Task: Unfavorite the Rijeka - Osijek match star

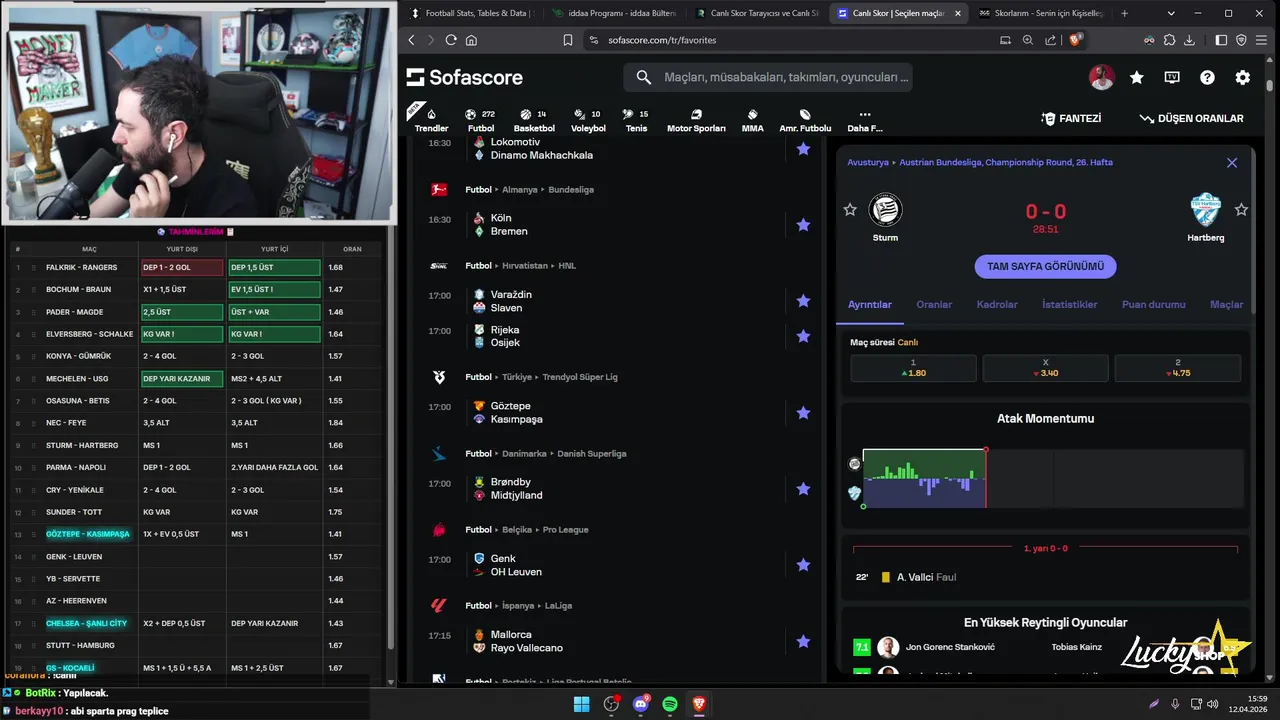Action: tap(803, 336)
